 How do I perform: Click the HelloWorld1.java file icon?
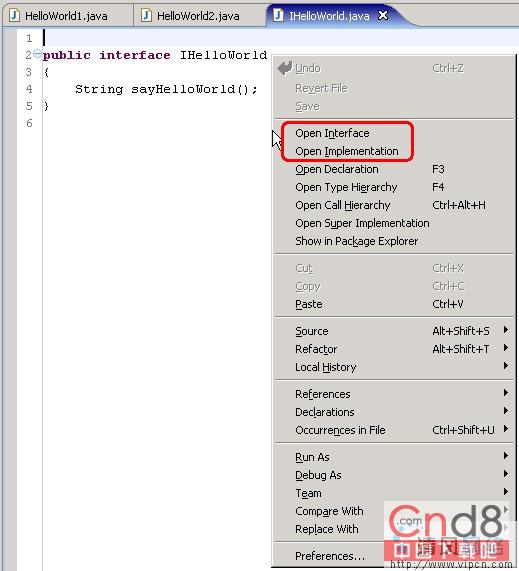coord(14,16)
